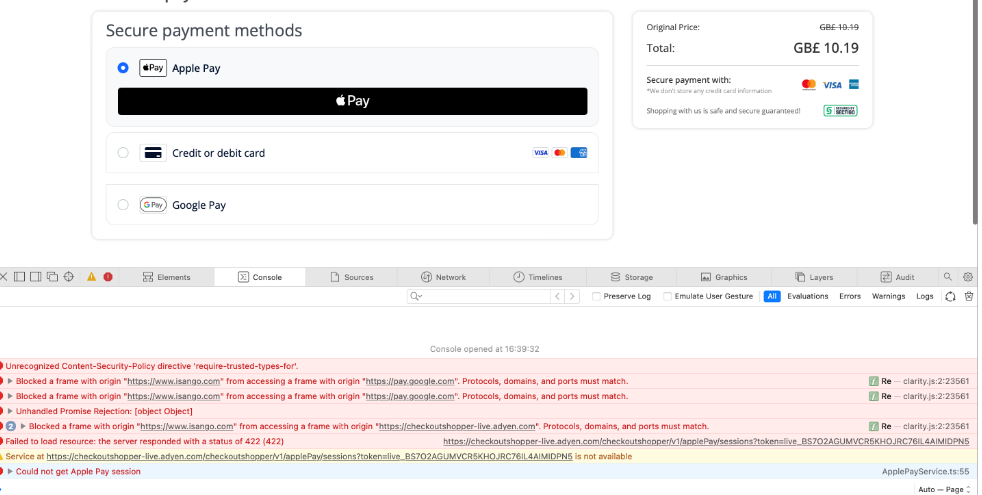Open clarity.js:2:23561 on the adyen.com row
Viewport: 982px width, 495px height.
[936, 426]
